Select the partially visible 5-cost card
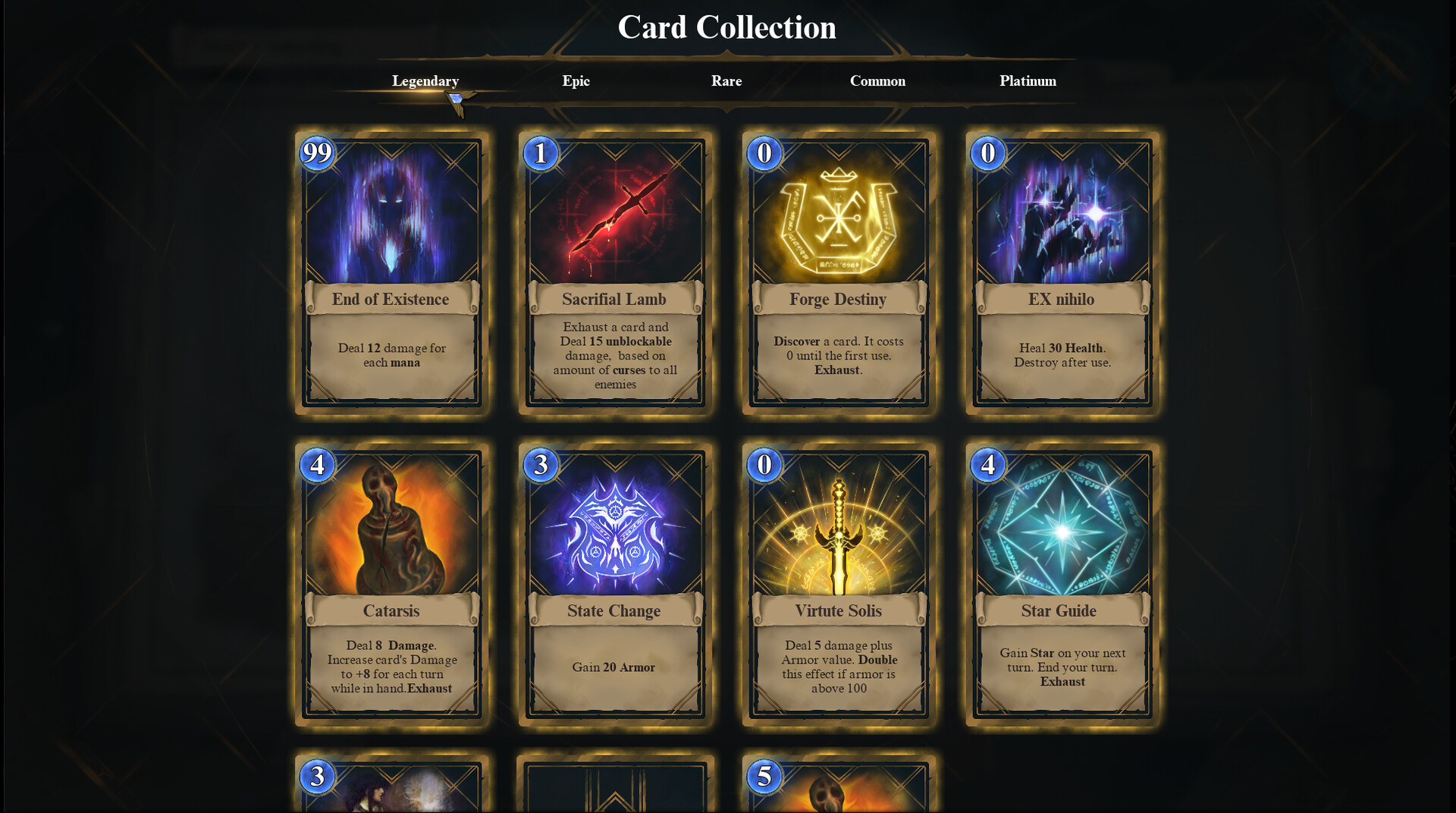 tap(839, 783)
